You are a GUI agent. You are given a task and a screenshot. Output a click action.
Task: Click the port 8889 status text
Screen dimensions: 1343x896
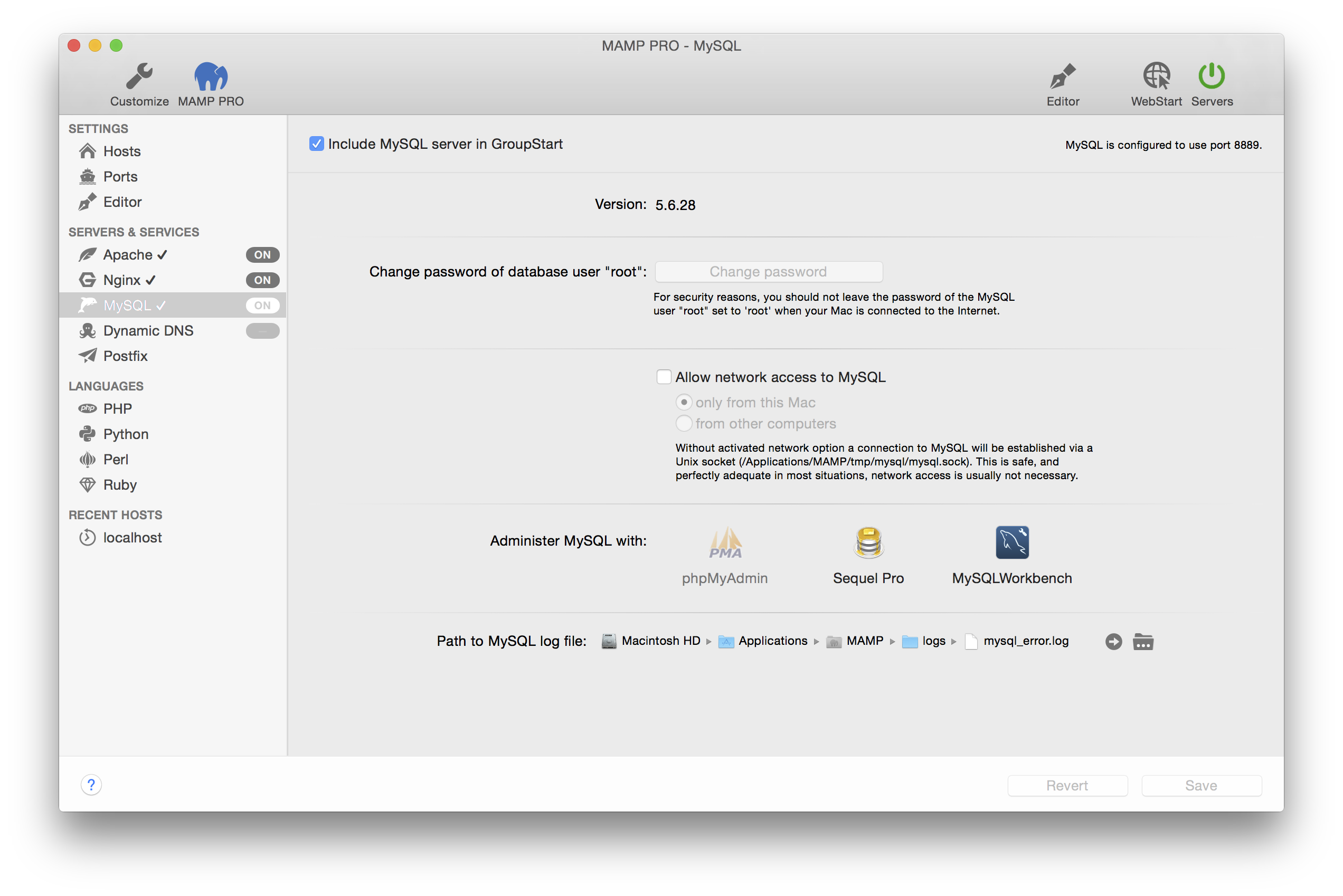coord(1163,145)
